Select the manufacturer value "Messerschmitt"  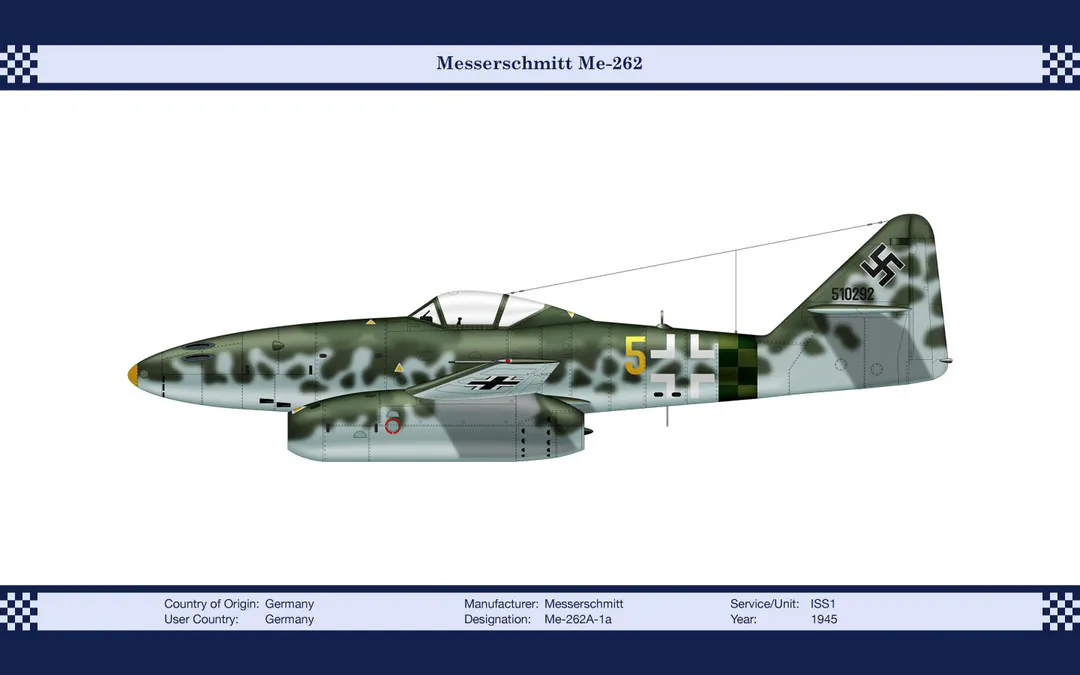(584, 604)
